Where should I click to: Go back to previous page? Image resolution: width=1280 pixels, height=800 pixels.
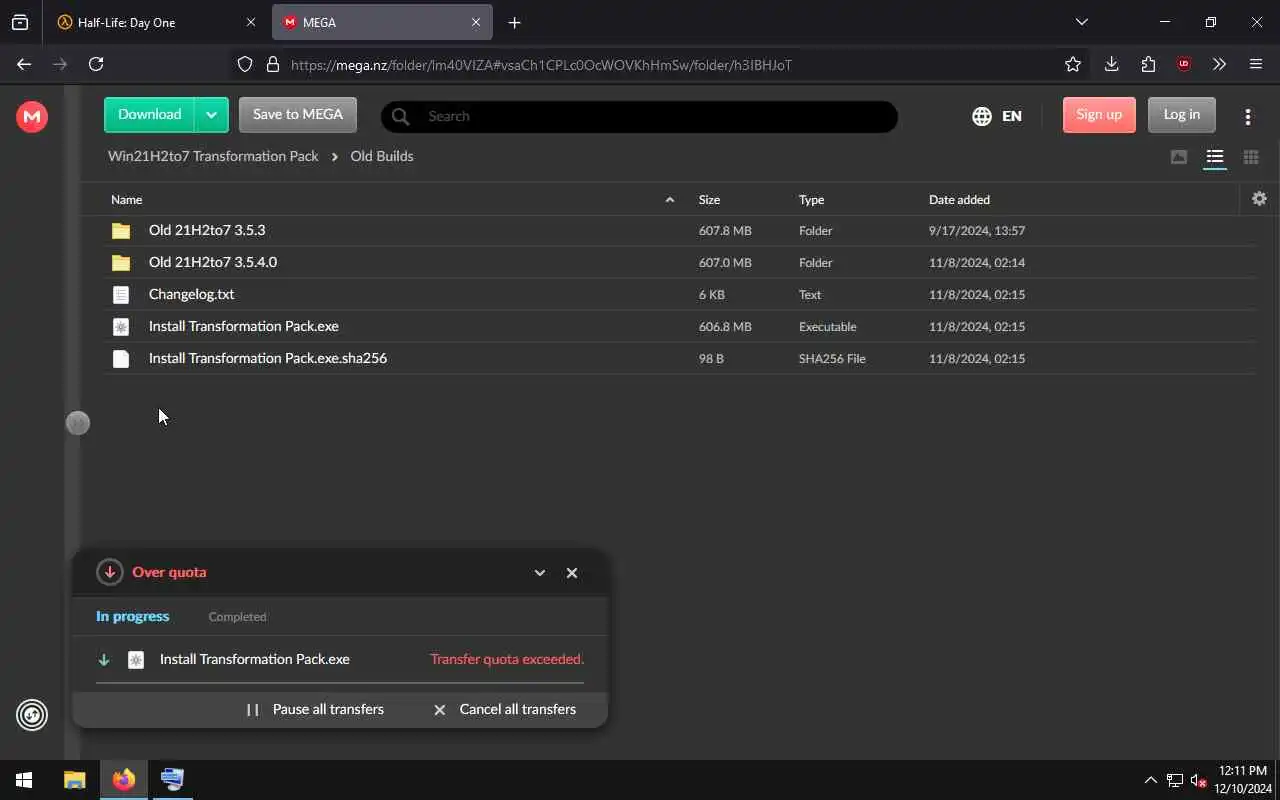click(x=24, y=64)
